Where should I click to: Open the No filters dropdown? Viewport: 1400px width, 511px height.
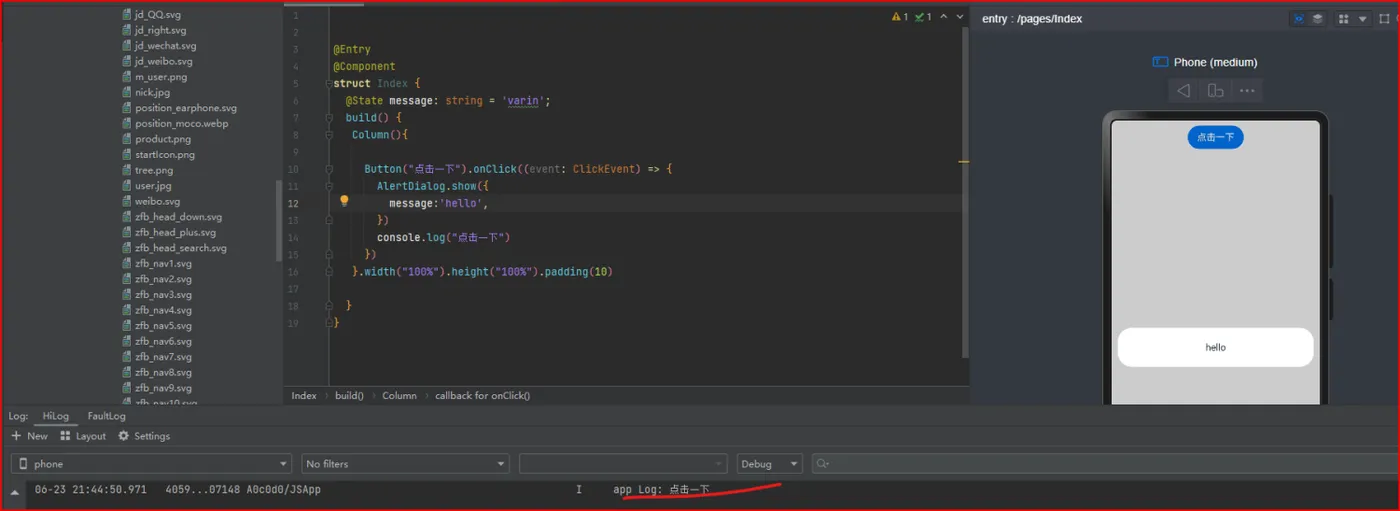405,464
